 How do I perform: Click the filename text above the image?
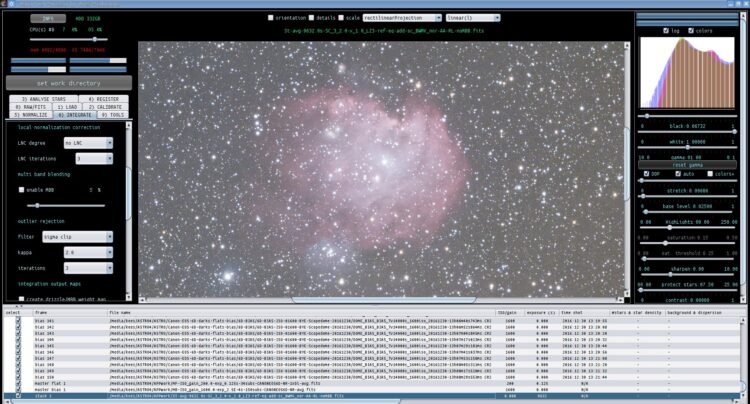tap(384, 31)
